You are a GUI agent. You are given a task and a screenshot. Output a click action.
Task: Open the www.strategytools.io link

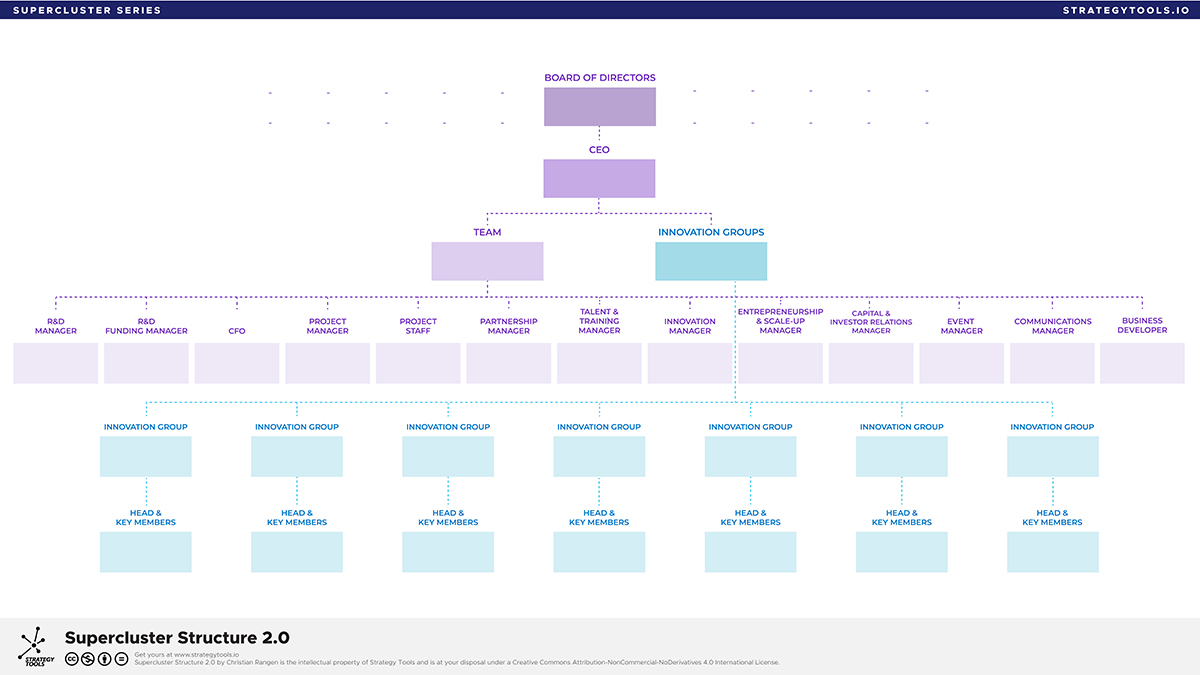click(206, 654)
